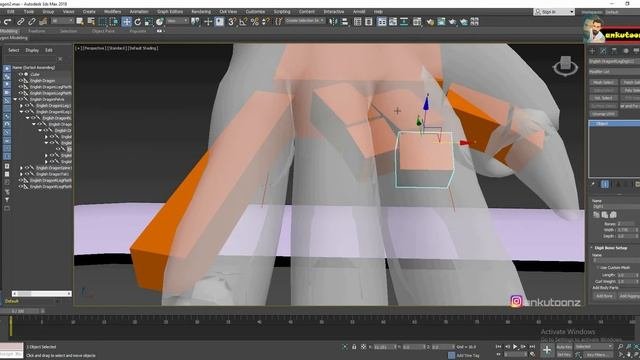The height and width of the screenshot is (360, 640).
Task: Choose the Bind to Space Warp tool
Action: (x=43, y=22)
